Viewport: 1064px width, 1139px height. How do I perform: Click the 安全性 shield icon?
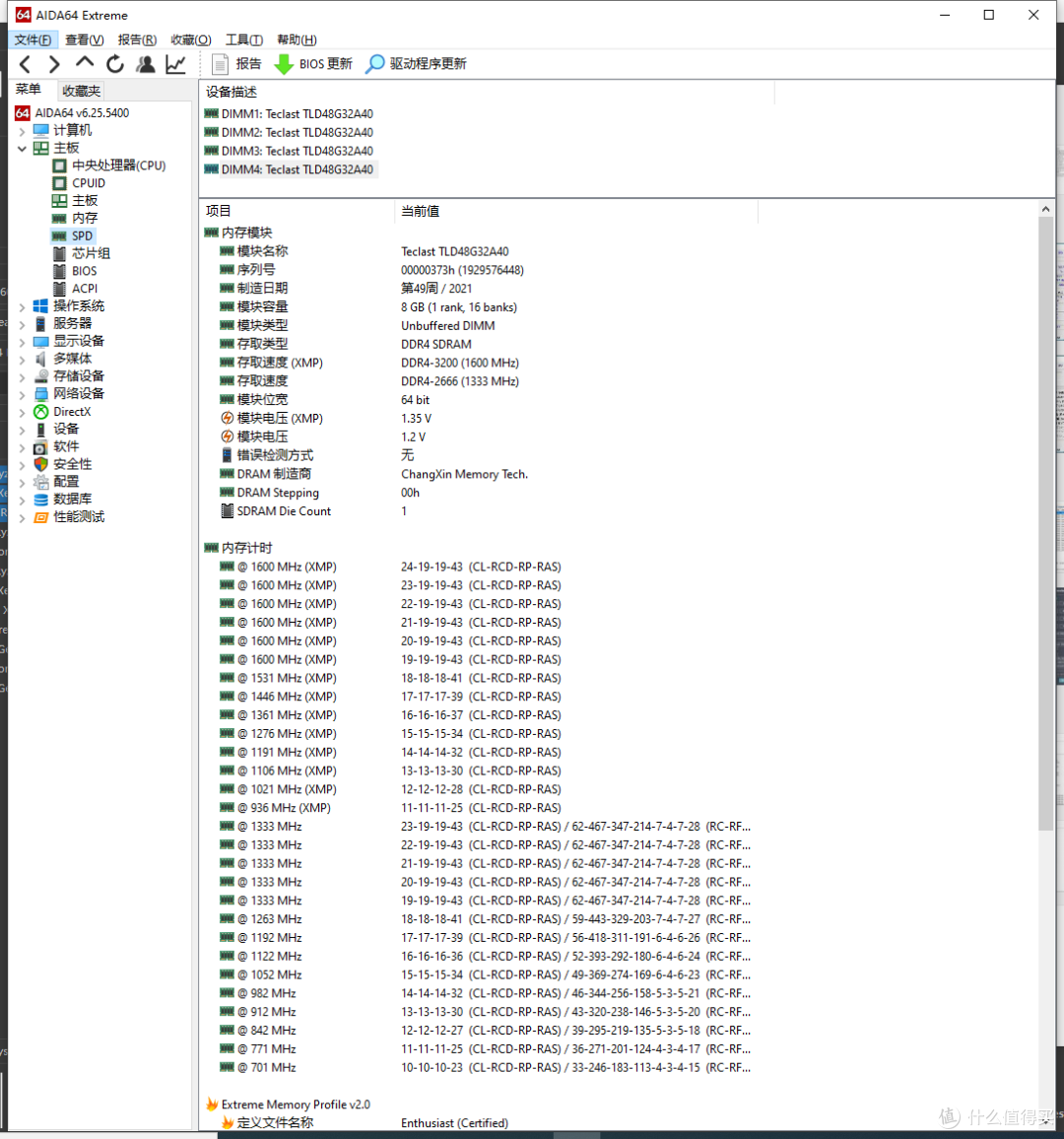(40, 464)
